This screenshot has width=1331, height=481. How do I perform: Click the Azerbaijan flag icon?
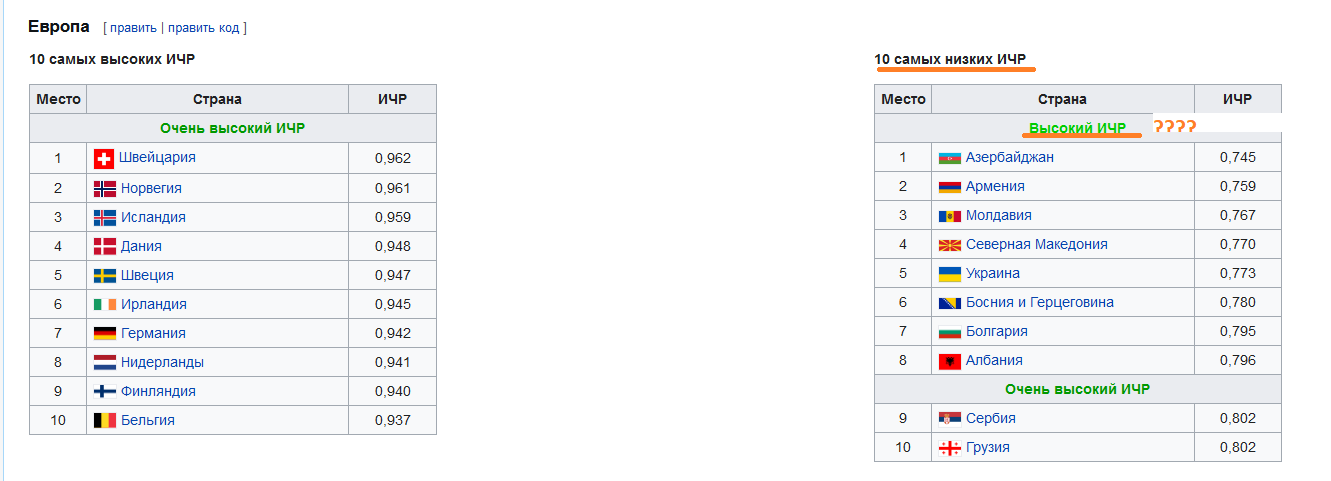tap(949, 158)
